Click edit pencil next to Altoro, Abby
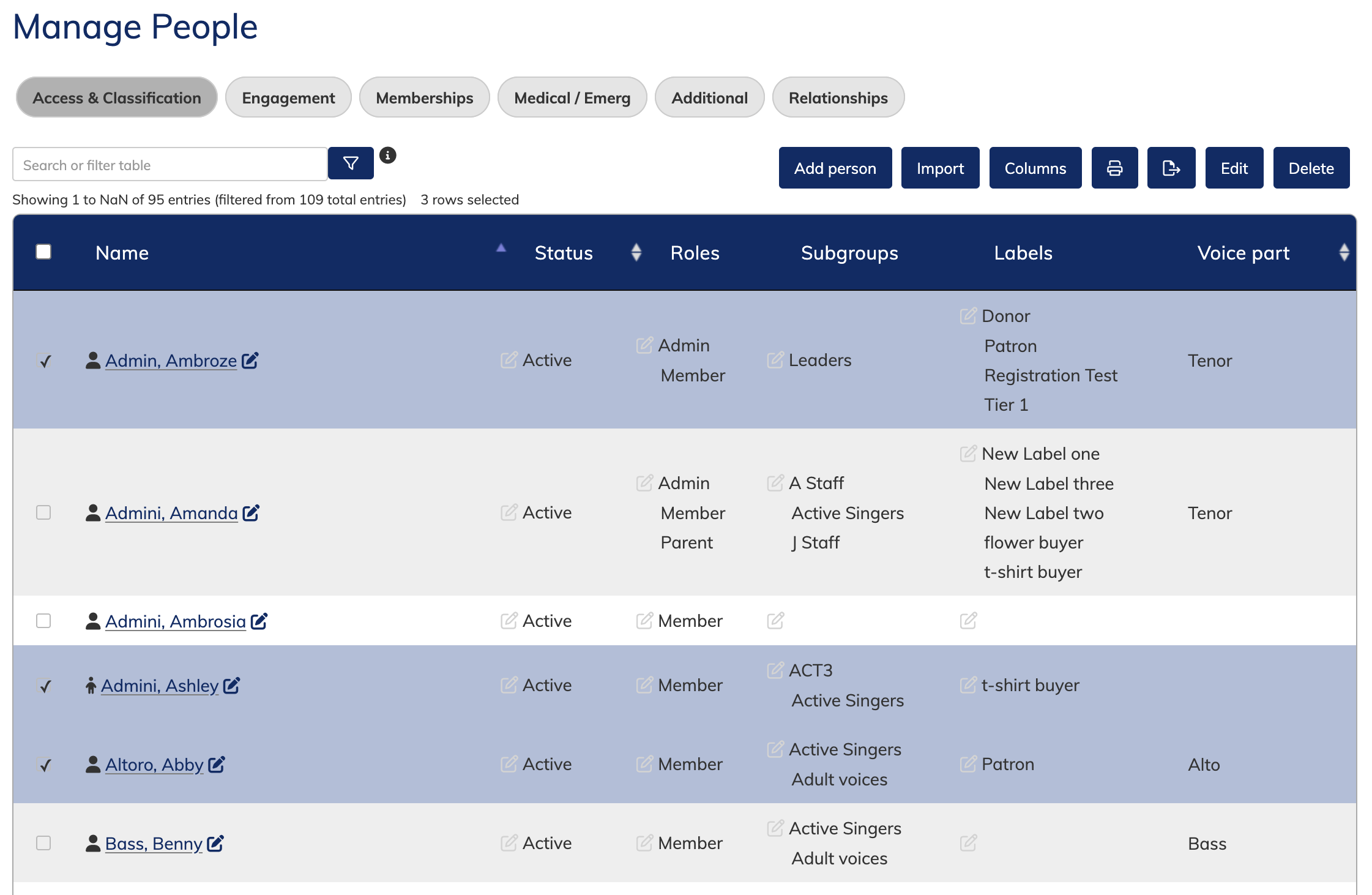Image resolution: width=1372 pixels, height=895 pixels. [x=217, y=765]
